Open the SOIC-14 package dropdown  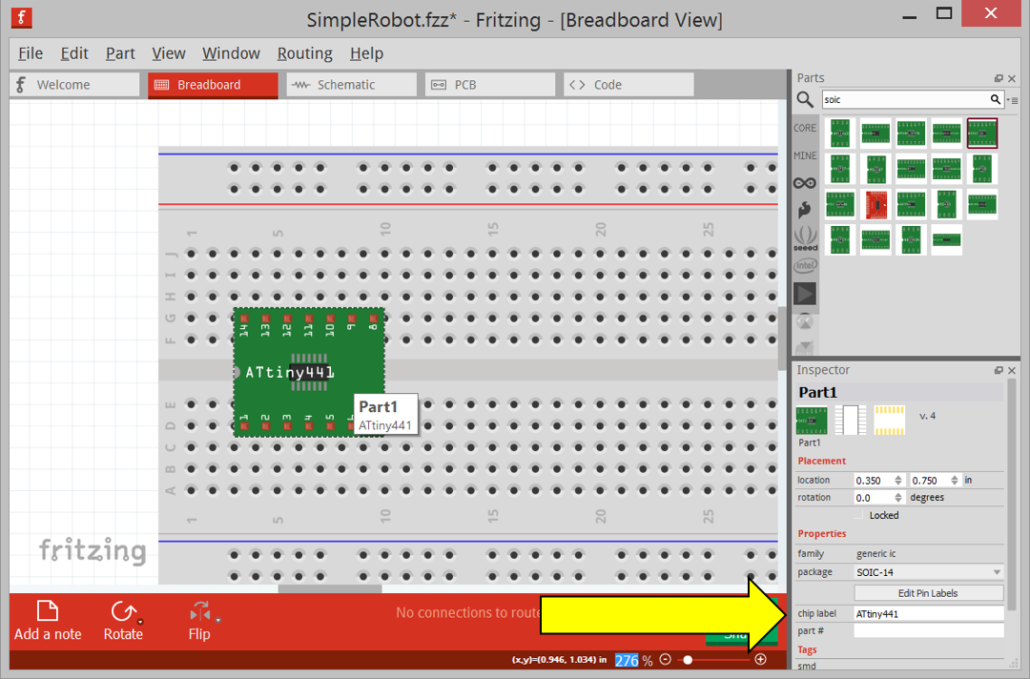click(x=928, y=572)
